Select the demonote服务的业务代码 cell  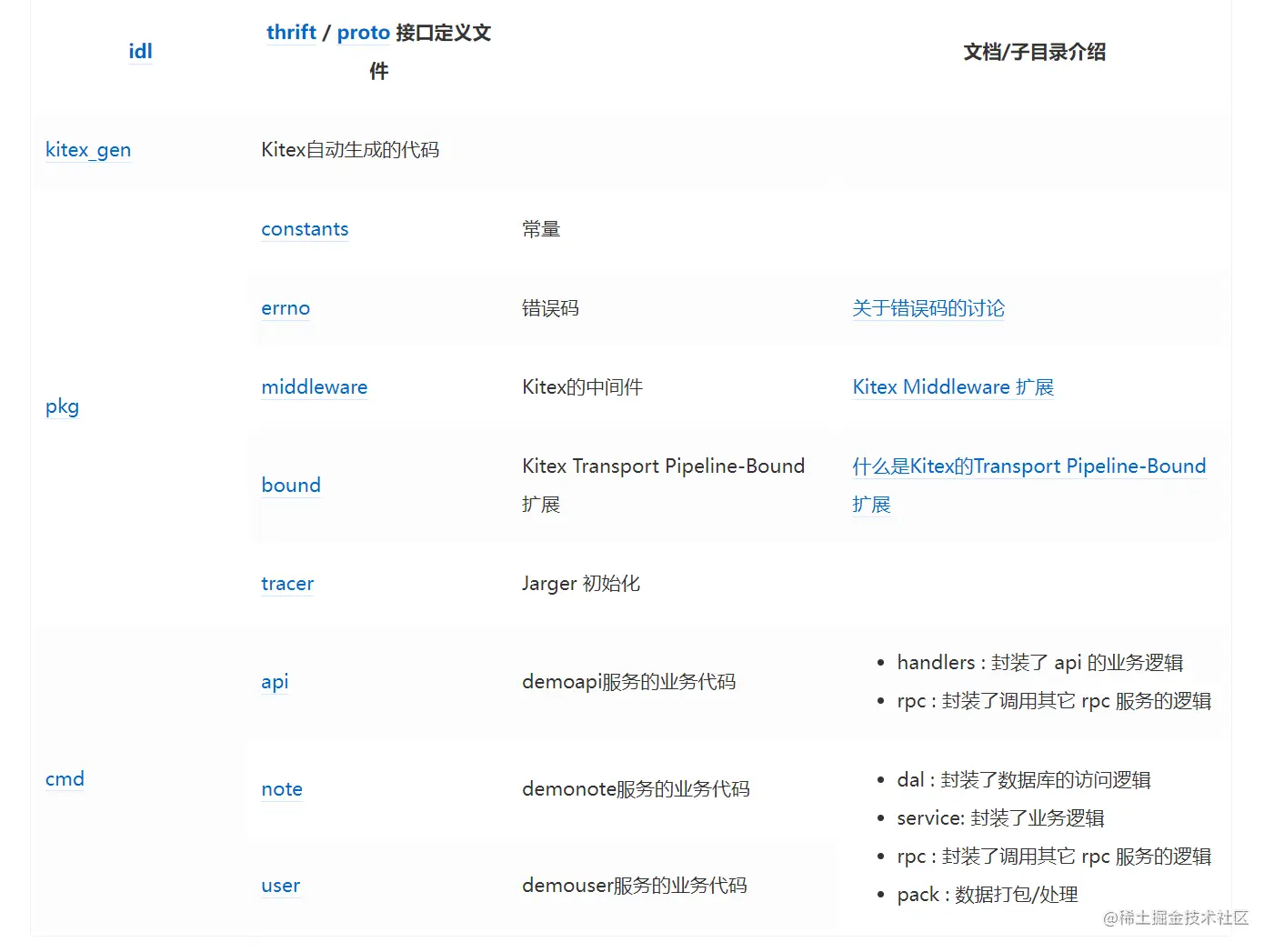click(636, 789)
